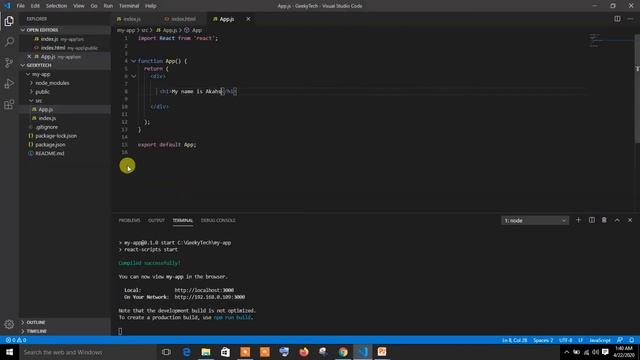Click the editor vertical scrollbar
640x360 pixels.
pyautogui.click(x=637, y=89)
